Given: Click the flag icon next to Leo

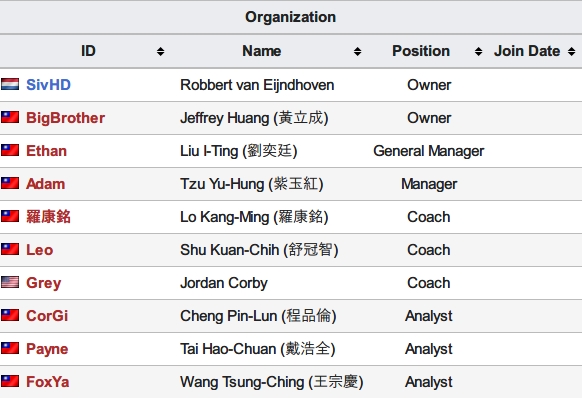Looking at the screenshot, I should tap(10, 249).
